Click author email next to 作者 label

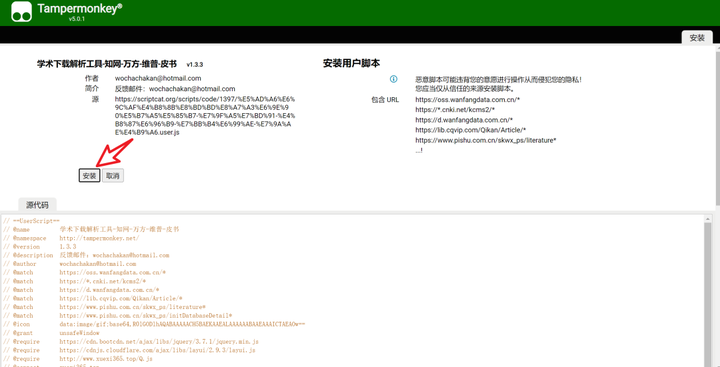158,79
